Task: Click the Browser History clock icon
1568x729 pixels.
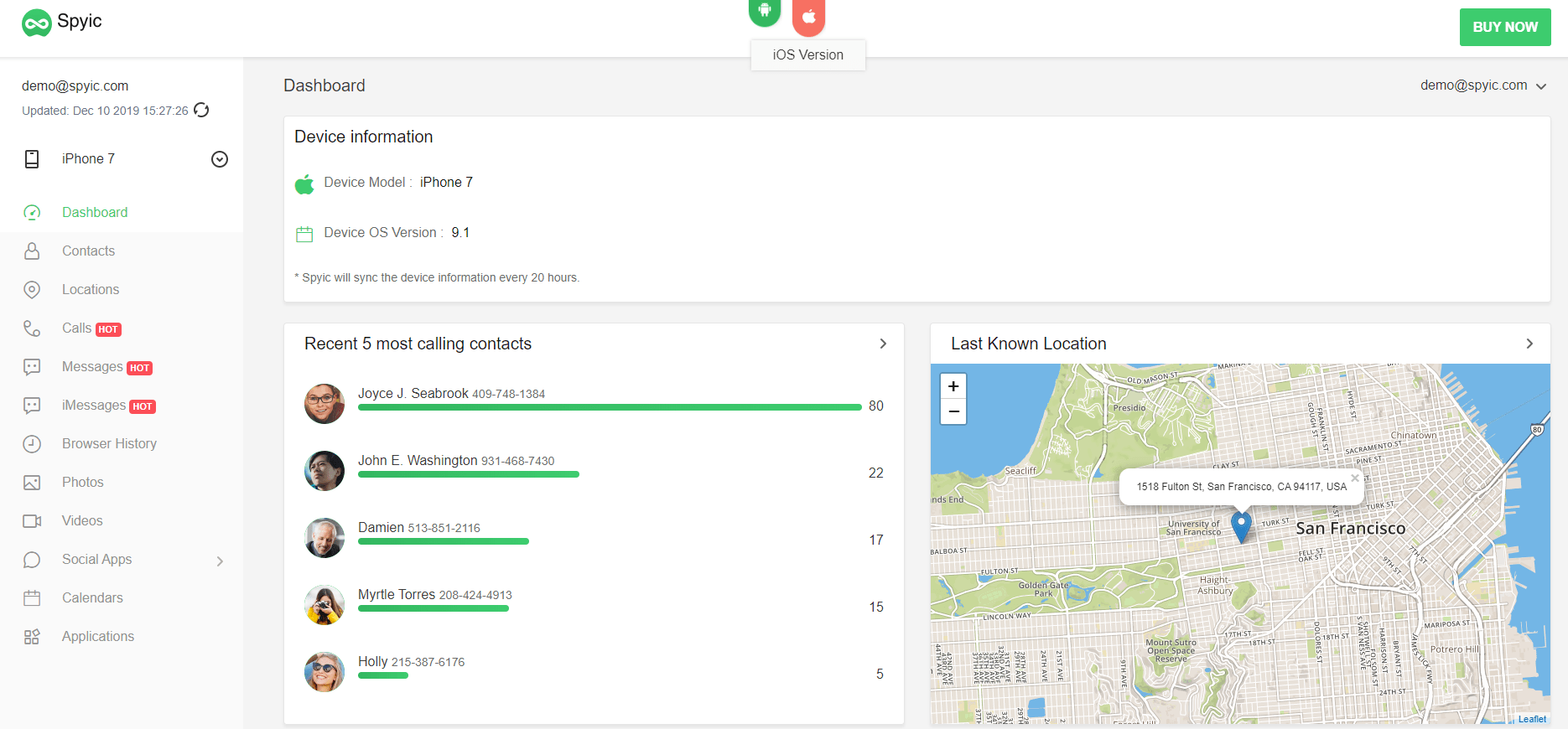Action: pos(32,444)
